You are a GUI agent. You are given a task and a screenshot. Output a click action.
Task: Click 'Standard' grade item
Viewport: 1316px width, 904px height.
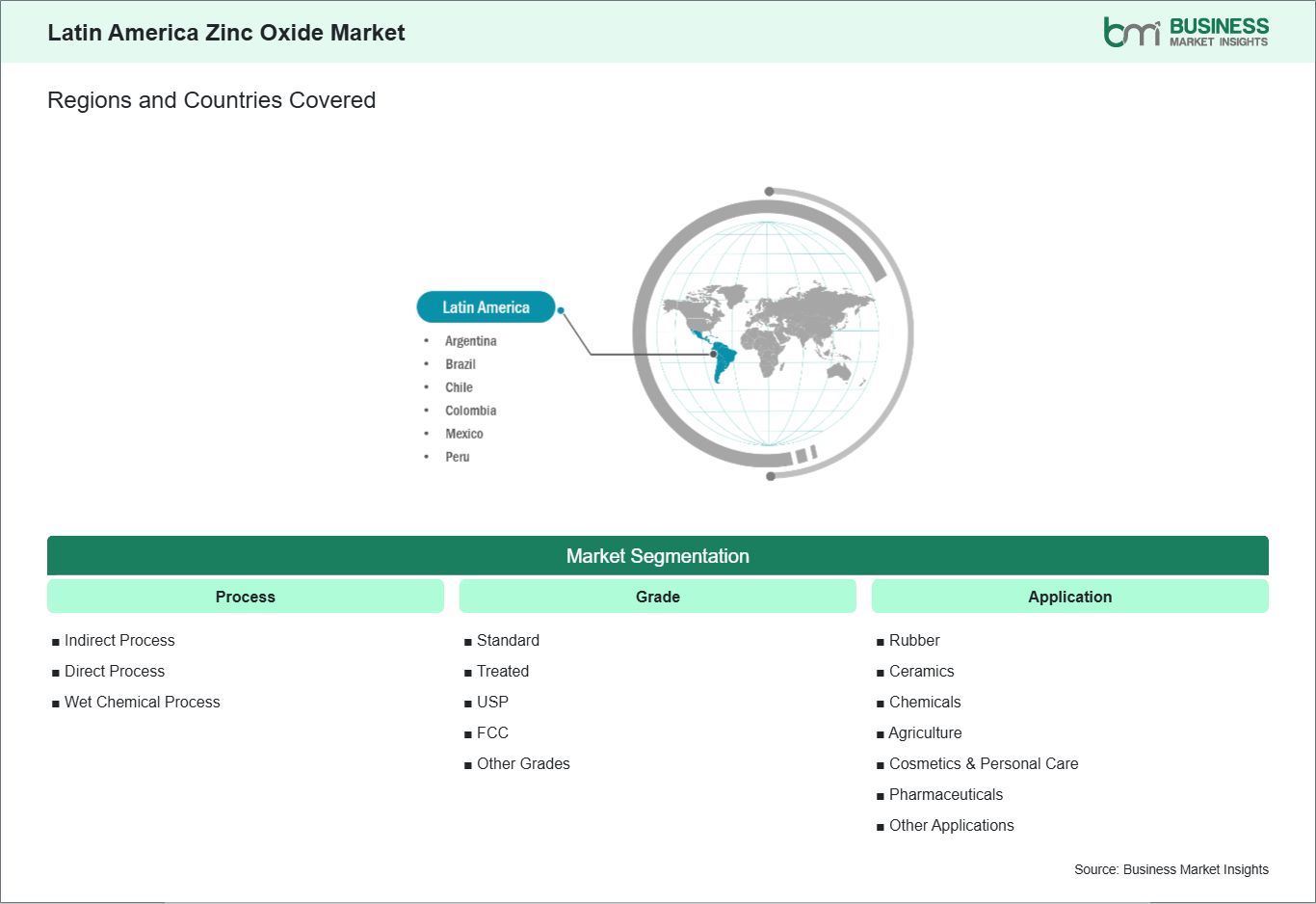[x=508, y=640]
